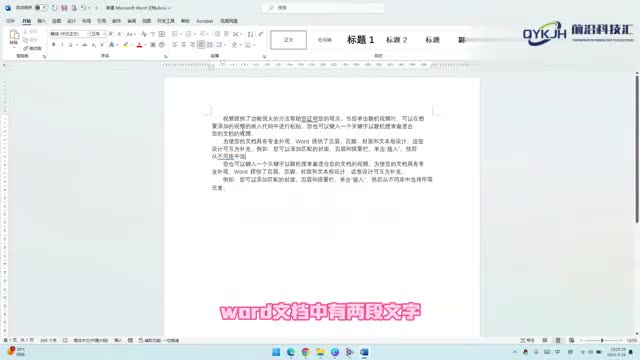Open File Explorer from the taskbar

click(x=320, y=352)
